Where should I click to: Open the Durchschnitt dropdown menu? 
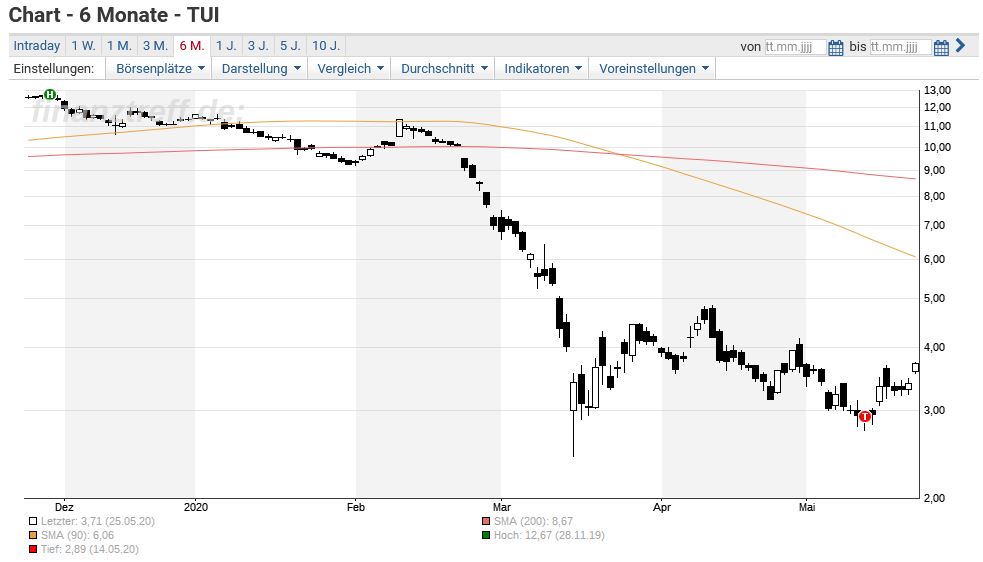tap(443, 68)
